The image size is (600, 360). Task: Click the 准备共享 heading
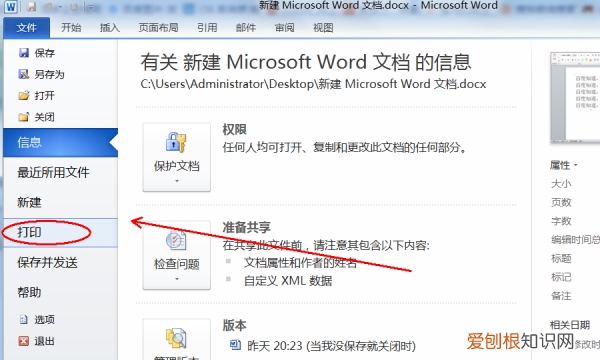click(246, 227)
